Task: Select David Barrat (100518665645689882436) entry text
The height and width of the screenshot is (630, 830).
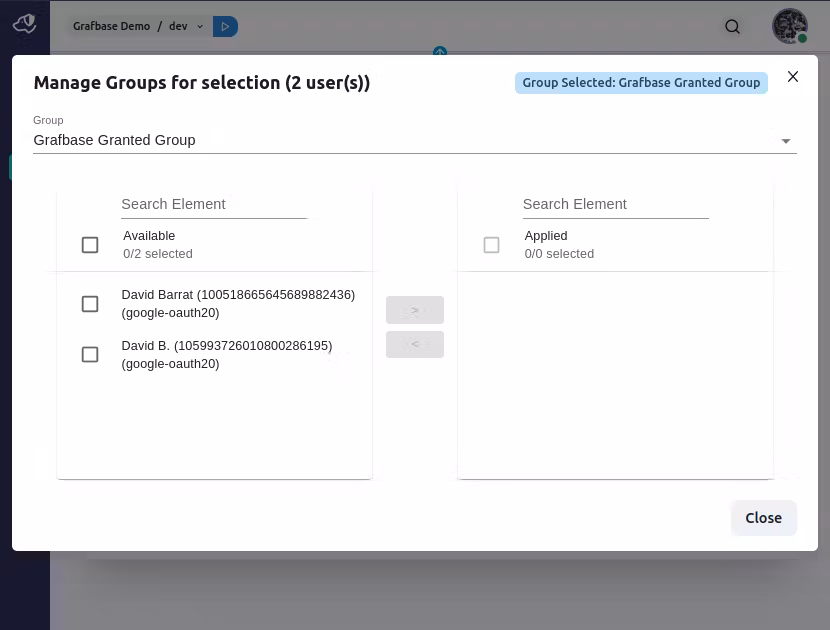Action: coord(238,303)
